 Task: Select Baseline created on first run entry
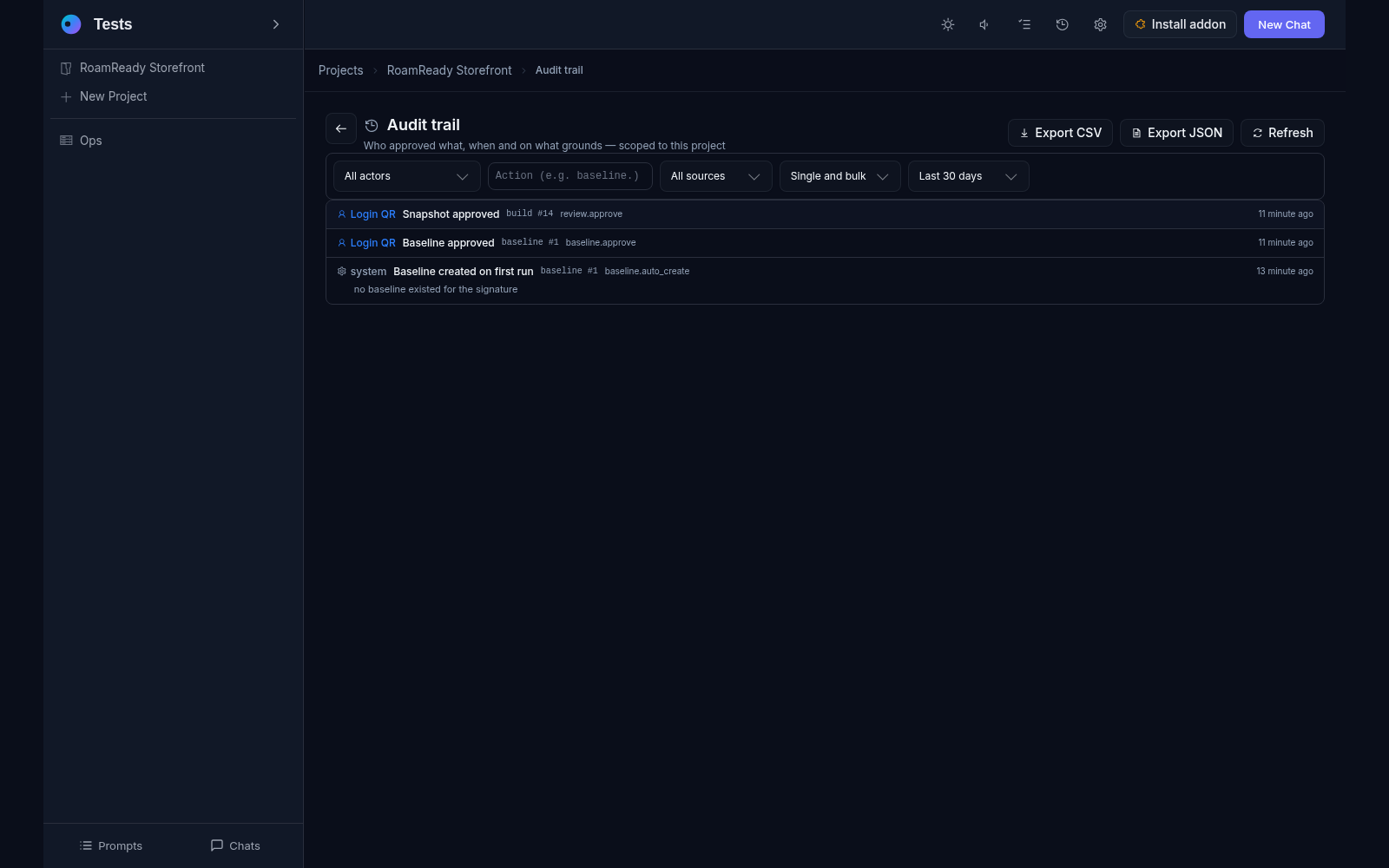point(463,272)
